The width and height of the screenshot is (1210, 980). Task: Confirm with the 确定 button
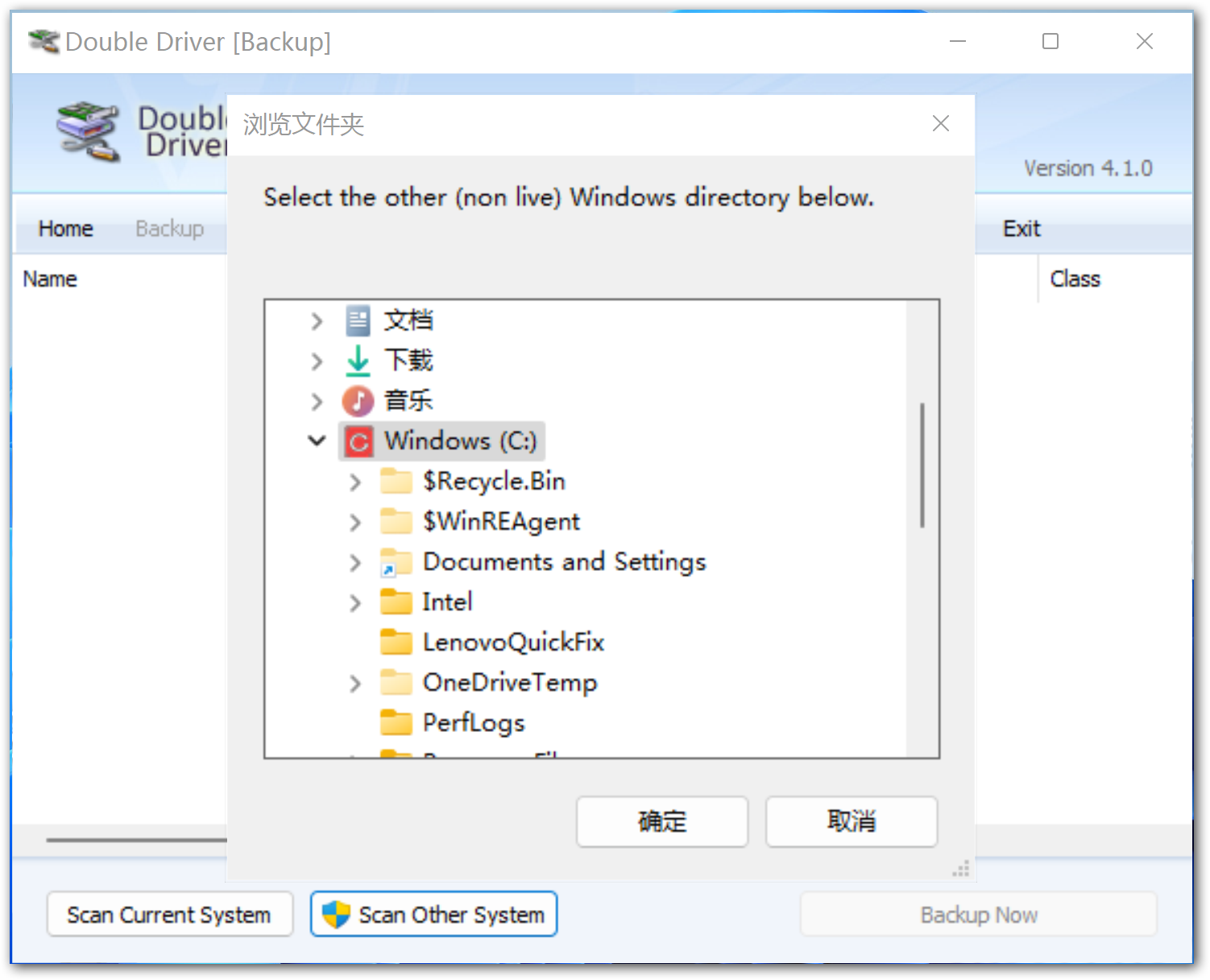[x=662, y=821]
